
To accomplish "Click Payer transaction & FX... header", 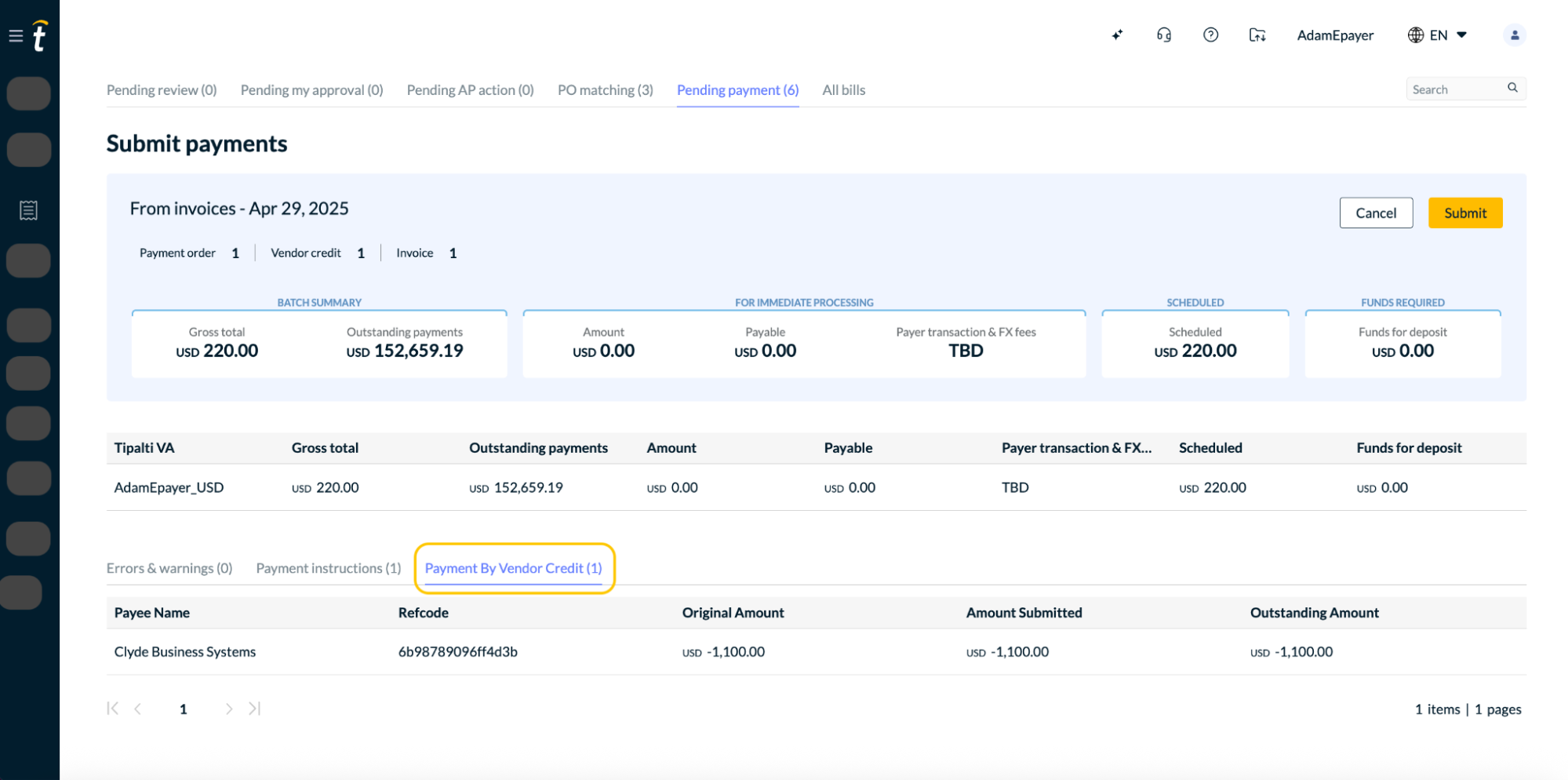I will (x=1077, y=448).
